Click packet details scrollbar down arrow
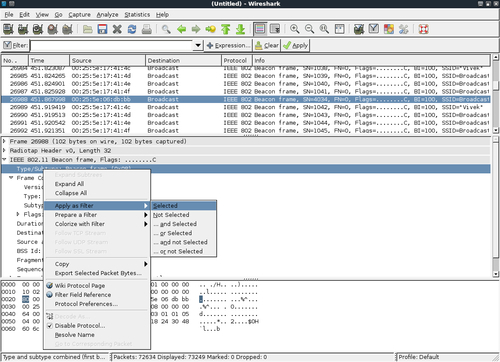This screenshot has width=500, height=362. click(x=496, y=274)
